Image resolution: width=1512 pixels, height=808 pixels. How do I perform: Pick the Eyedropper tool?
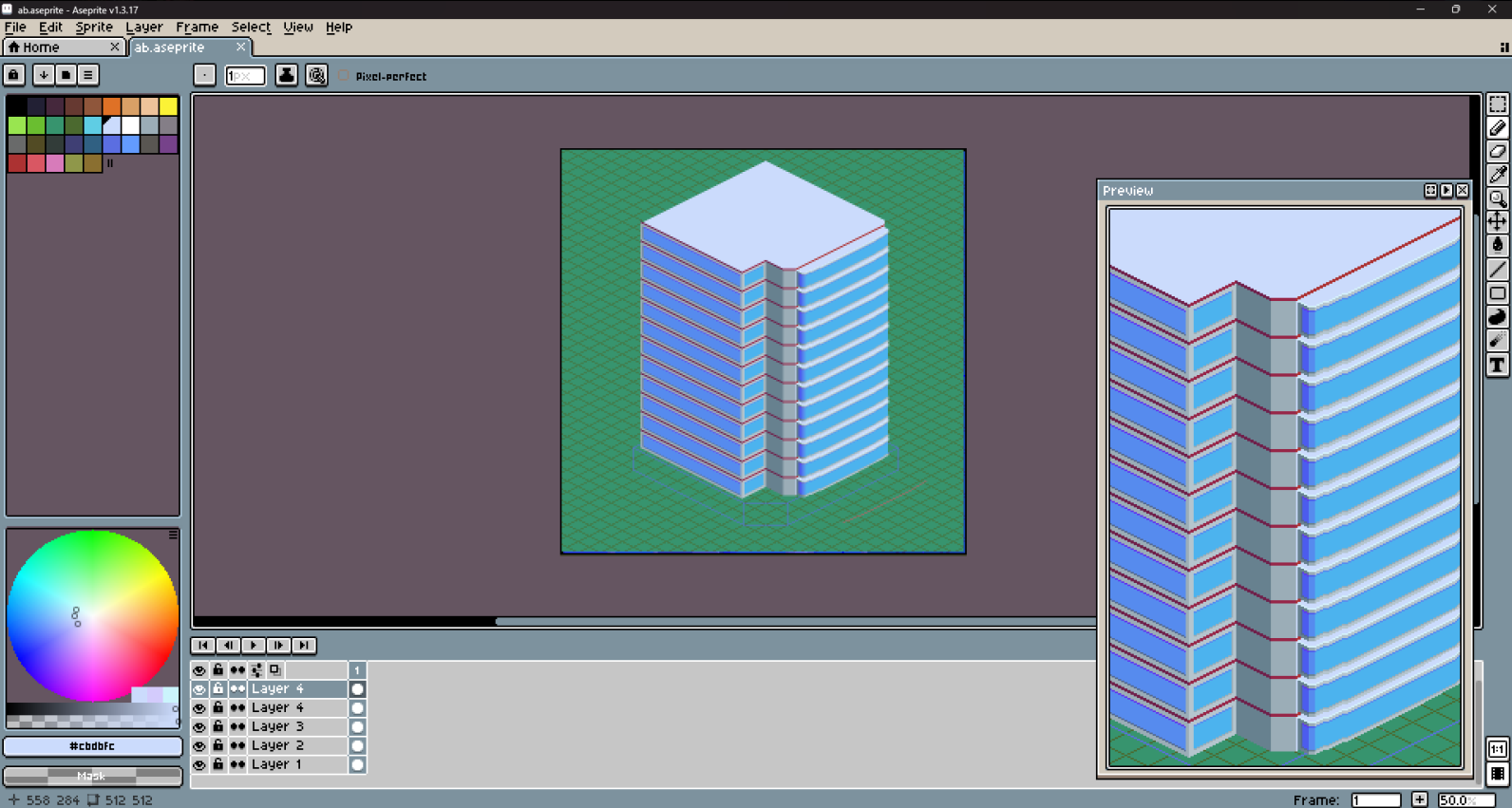(1498, 176)
